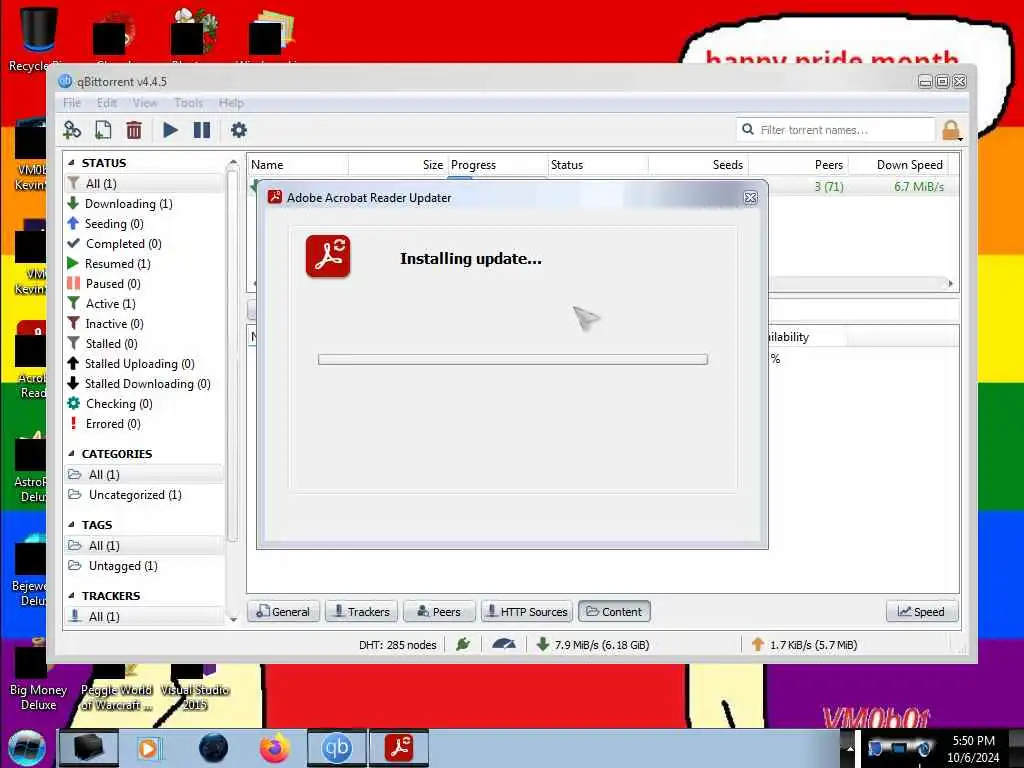Open the File menu in qBittorrent
Image resolution: width=1024 pixels, height=768 pixels.
(x=72, y=103)
